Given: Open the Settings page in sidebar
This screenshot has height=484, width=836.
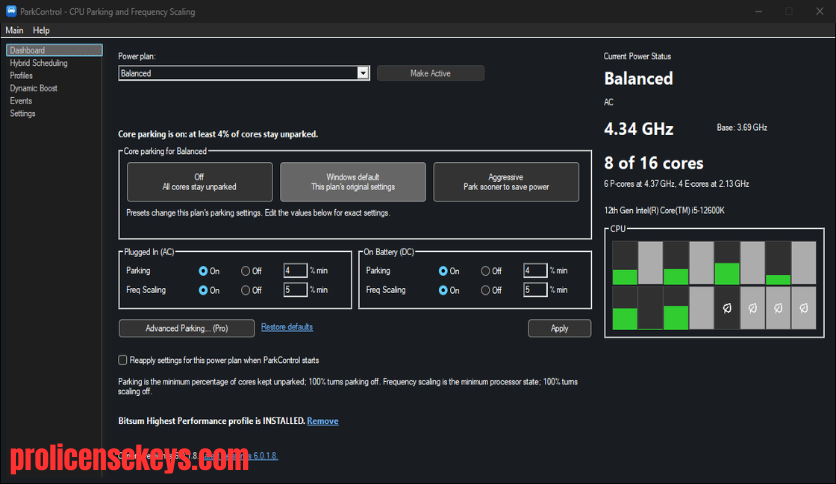Looking at the screenshot, I should coord(22,114).
